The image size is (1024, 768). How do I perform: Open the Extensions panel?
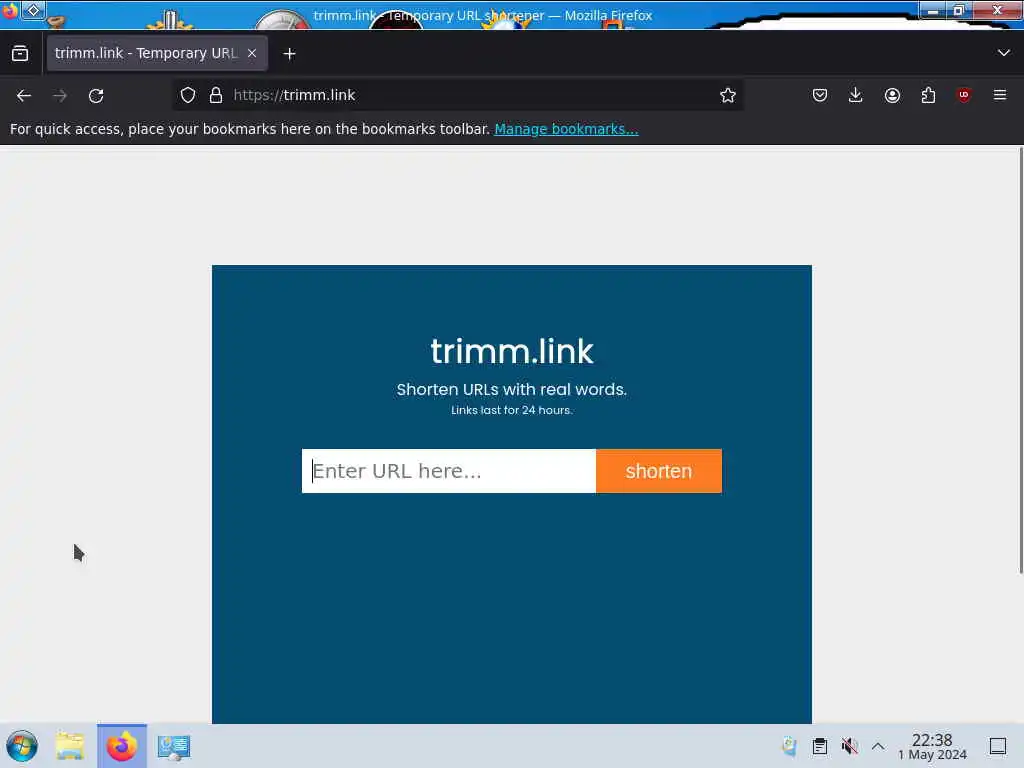[x=928, y=95]
